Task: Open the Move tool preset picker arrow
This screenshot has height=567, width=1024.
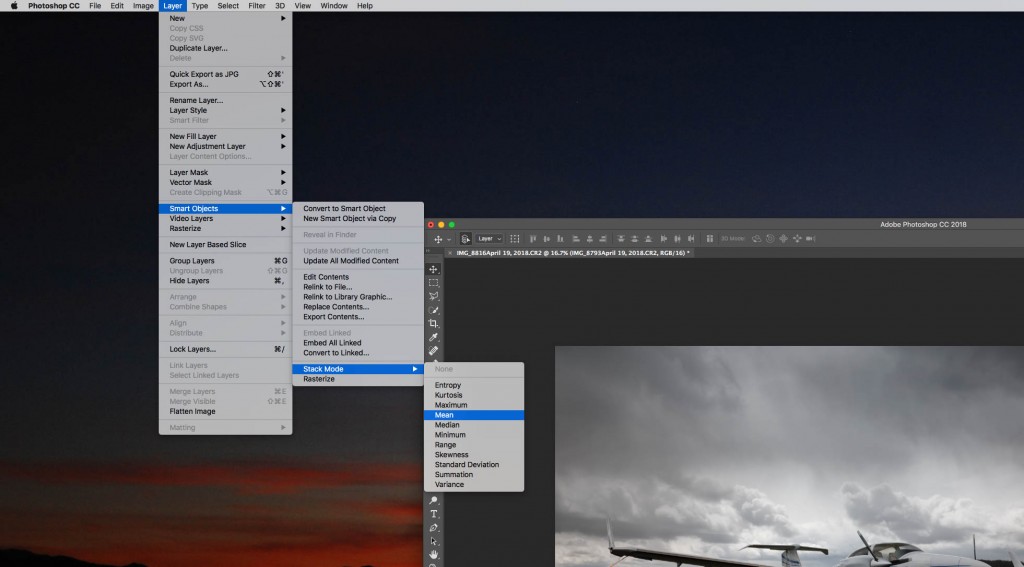Action: (449, 239)
